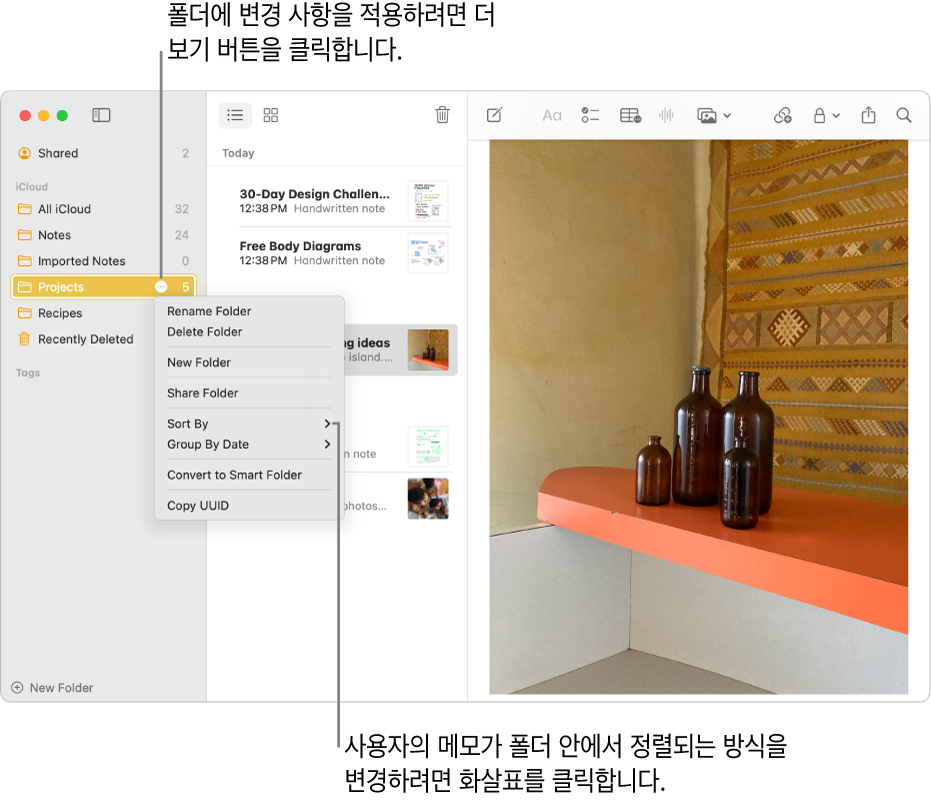Open the lock note dropdown

pyautogui.click(x=826, y=115)
